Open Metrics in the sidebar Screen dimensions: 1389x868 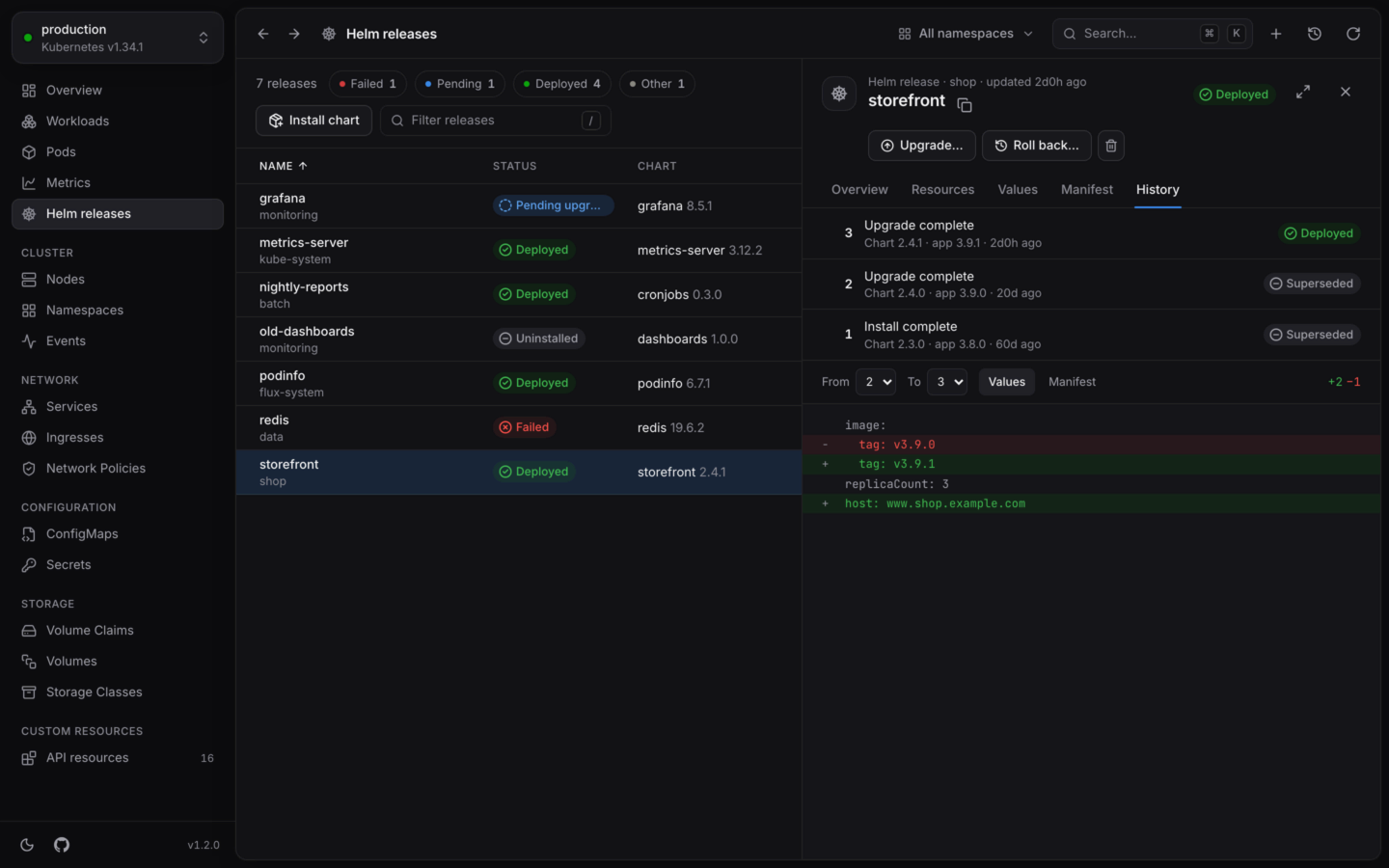(118, 183)
